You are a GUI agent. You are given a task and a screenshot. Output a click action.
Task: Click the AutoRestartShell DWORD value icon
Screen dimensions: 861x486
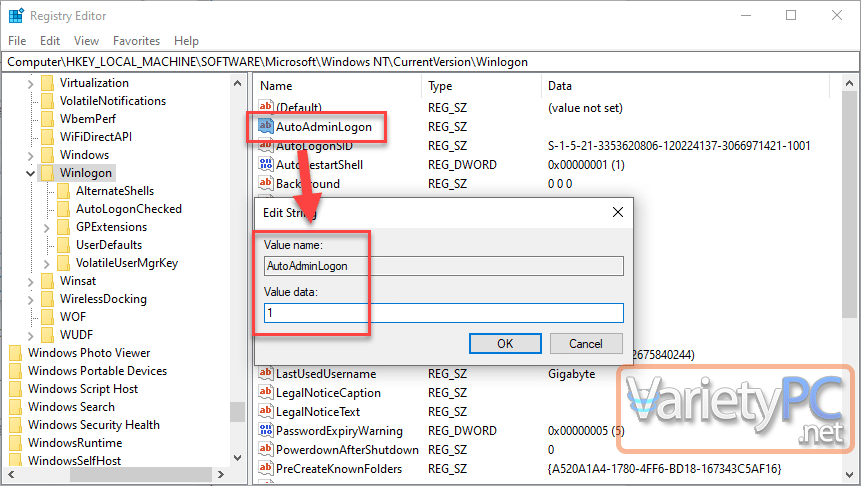(266, 164)
